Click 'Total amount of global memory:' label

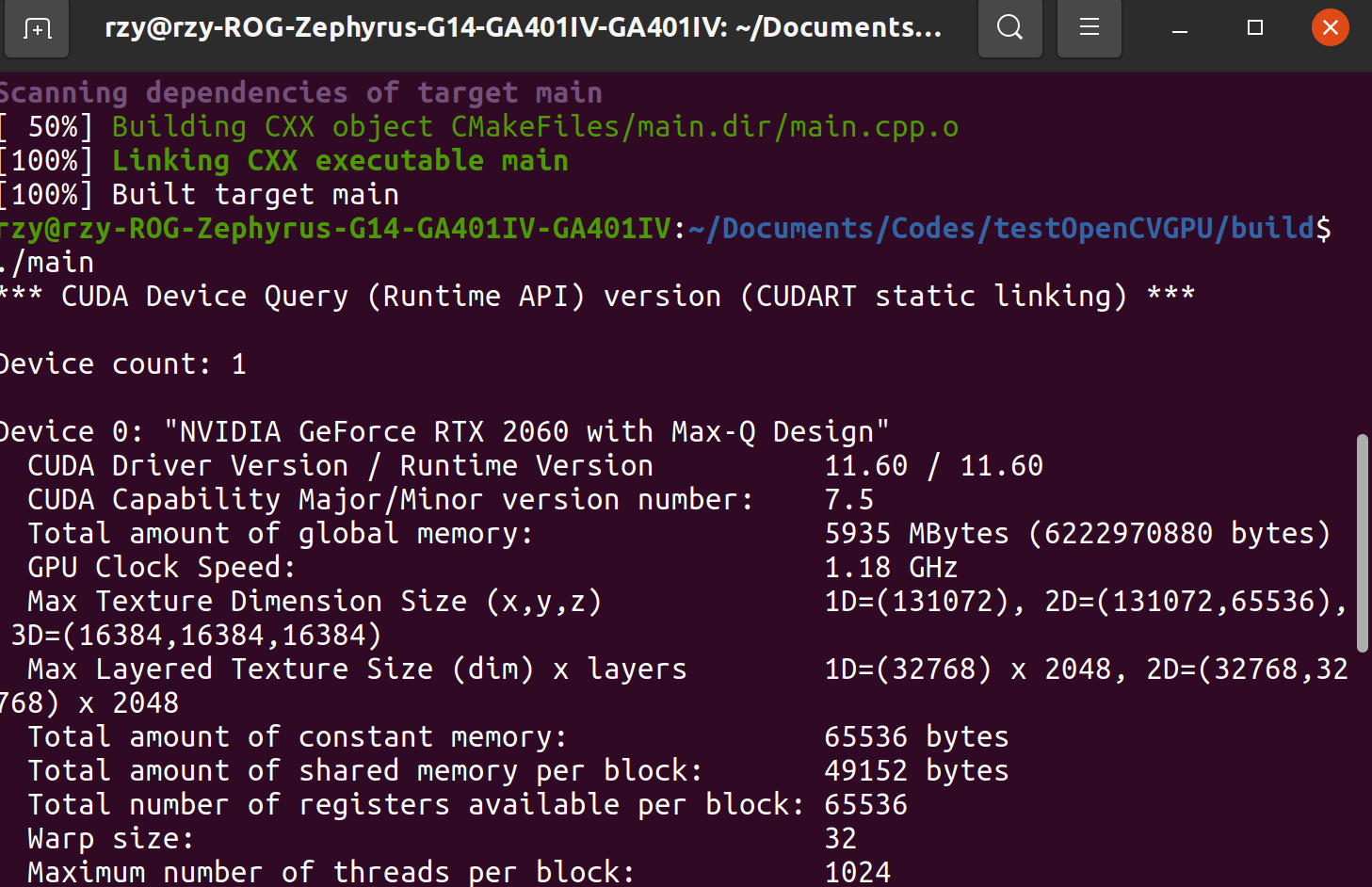click(281, 533)
